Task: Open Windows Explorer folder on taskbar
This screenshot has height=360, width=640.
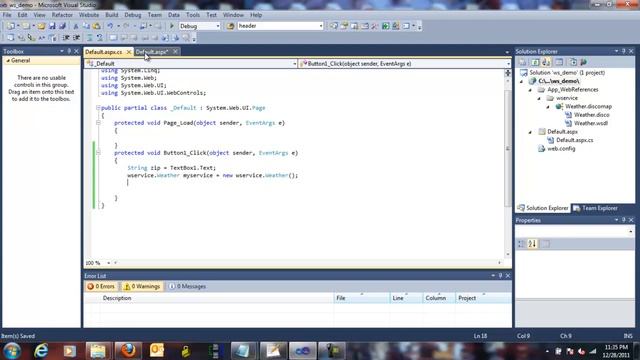Action: pos(98,351)
